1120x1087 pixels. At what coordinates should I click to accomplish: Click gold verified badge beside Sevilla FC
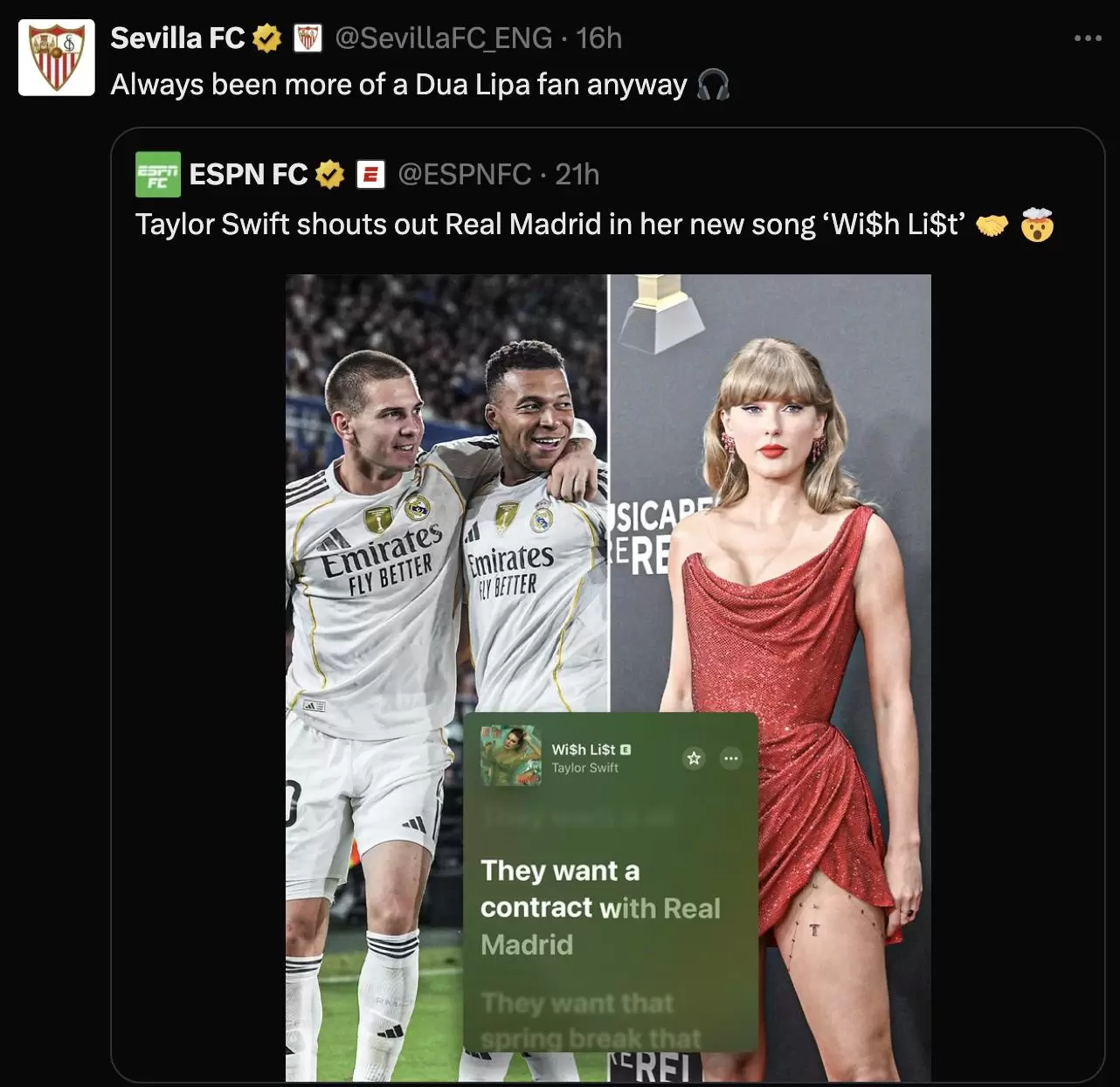pyautogui.click(x=267, y=38)
